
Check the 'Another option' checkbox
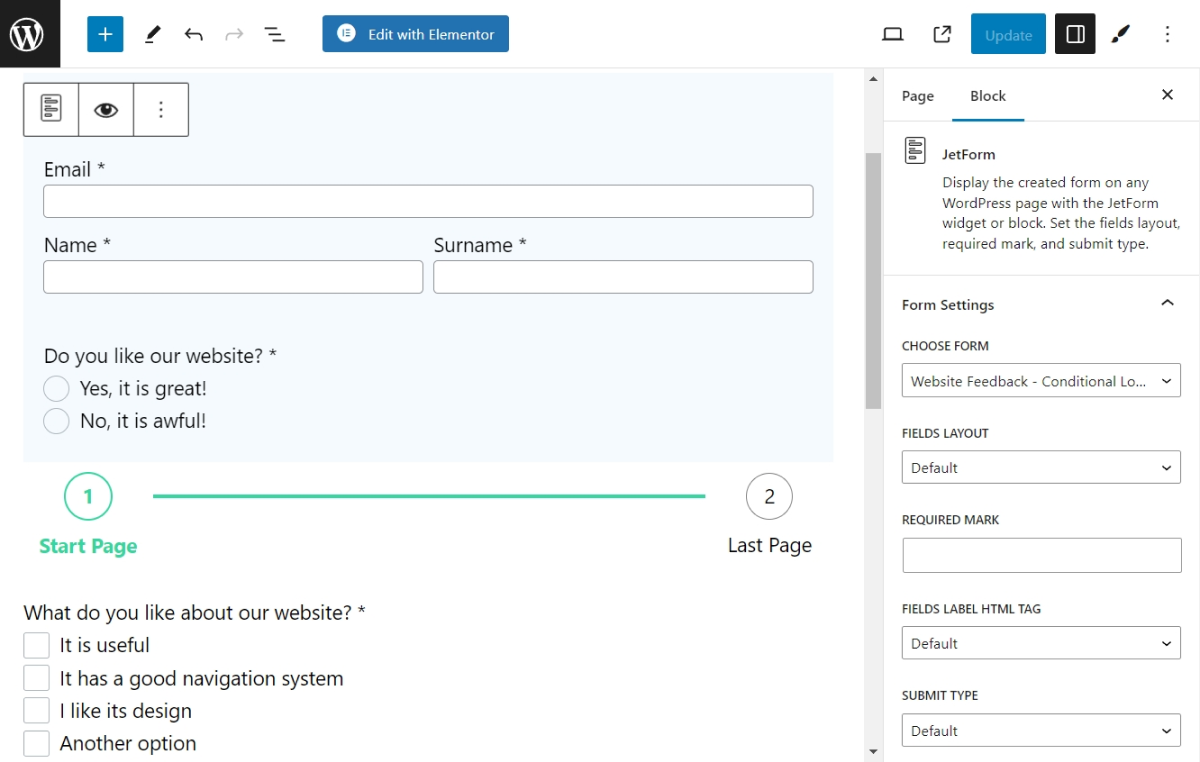pos(36,743)
